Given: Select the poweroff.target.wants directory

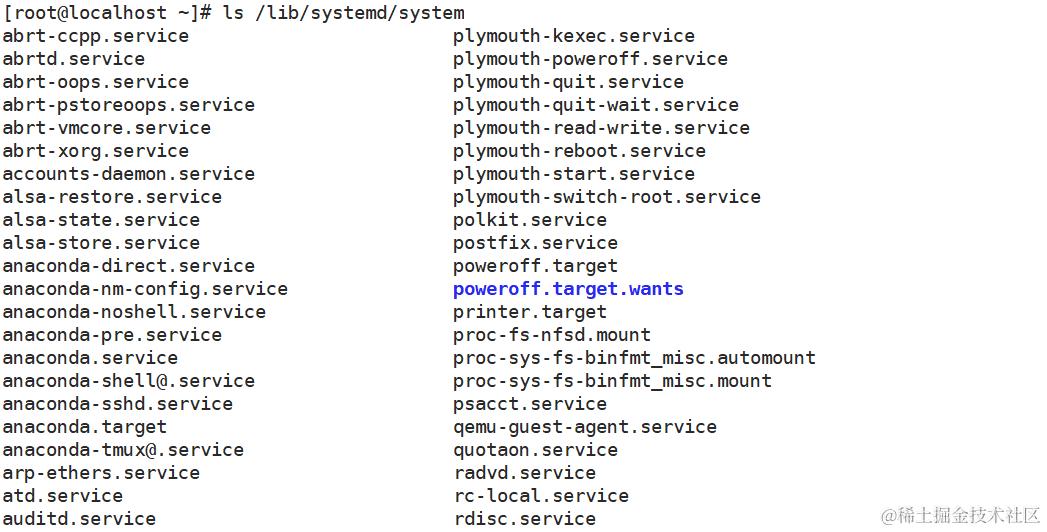Looking at the screenshot, I should [x=567, y=289].
